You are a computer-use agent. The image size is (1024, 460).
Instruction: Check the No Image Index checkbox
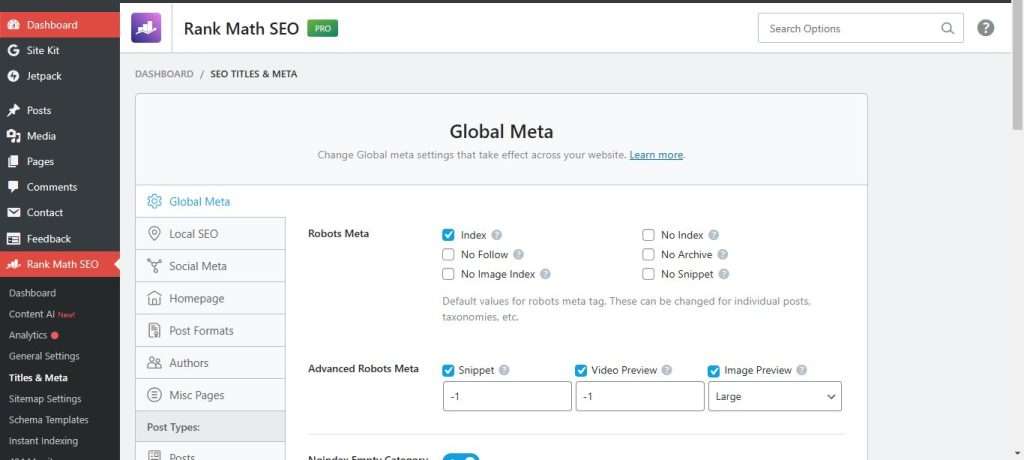pos(448,274)
